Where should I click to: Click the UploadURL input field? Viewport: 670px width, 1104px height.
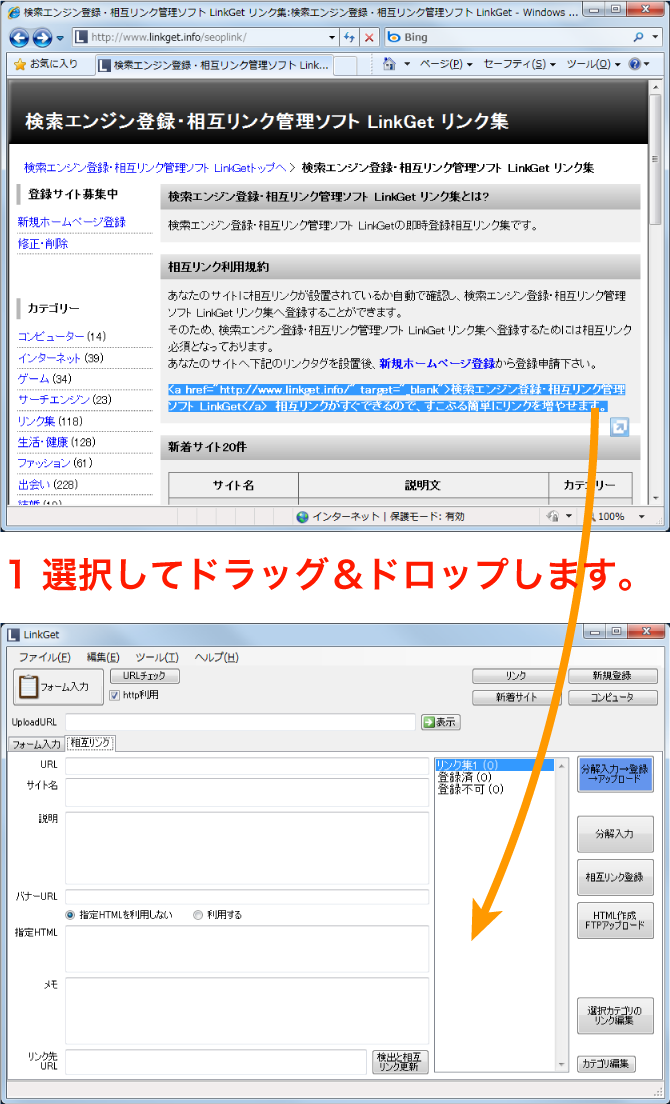coord(241,722)
